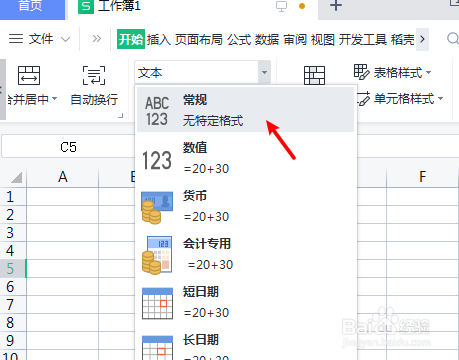Viewport: 459px width, 360px height.
Task: Add a new tab with plus button
Action: (x=336, y=5)
